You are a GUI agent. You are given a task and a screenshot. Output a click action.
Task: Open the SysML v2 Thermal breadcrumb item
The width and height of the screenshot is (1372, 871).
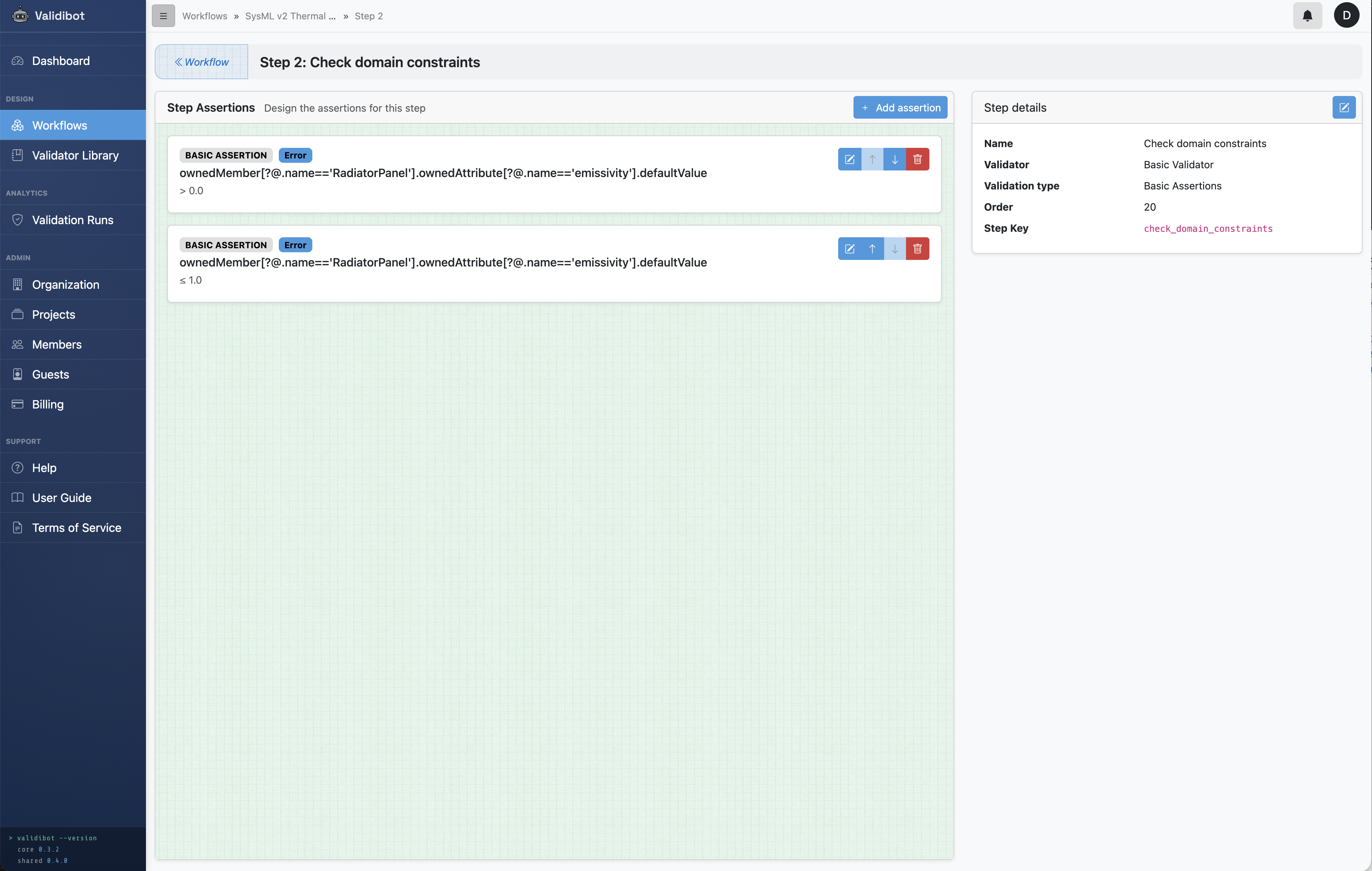click(290, 15)
